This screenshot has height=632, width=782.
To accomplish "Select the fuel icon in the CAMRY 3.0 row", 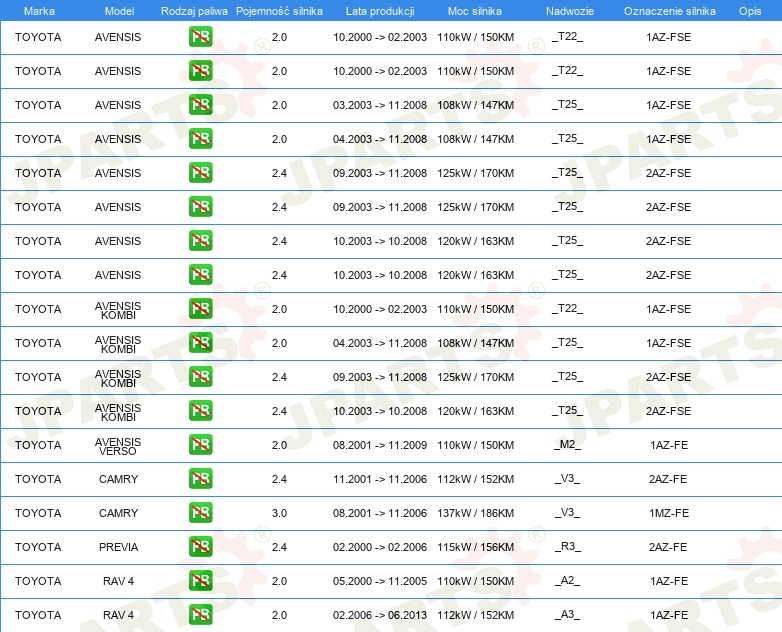I will (200, 512).
